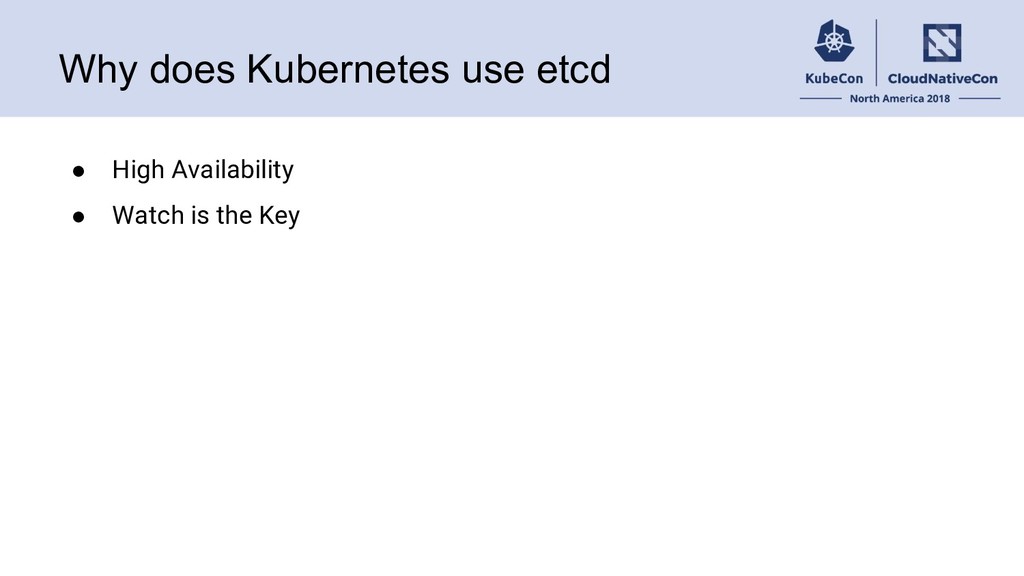Click the CloudNativeCon square logo
Image resolution: width=1024 pixels, height=576 pixels.
point(942,42)
